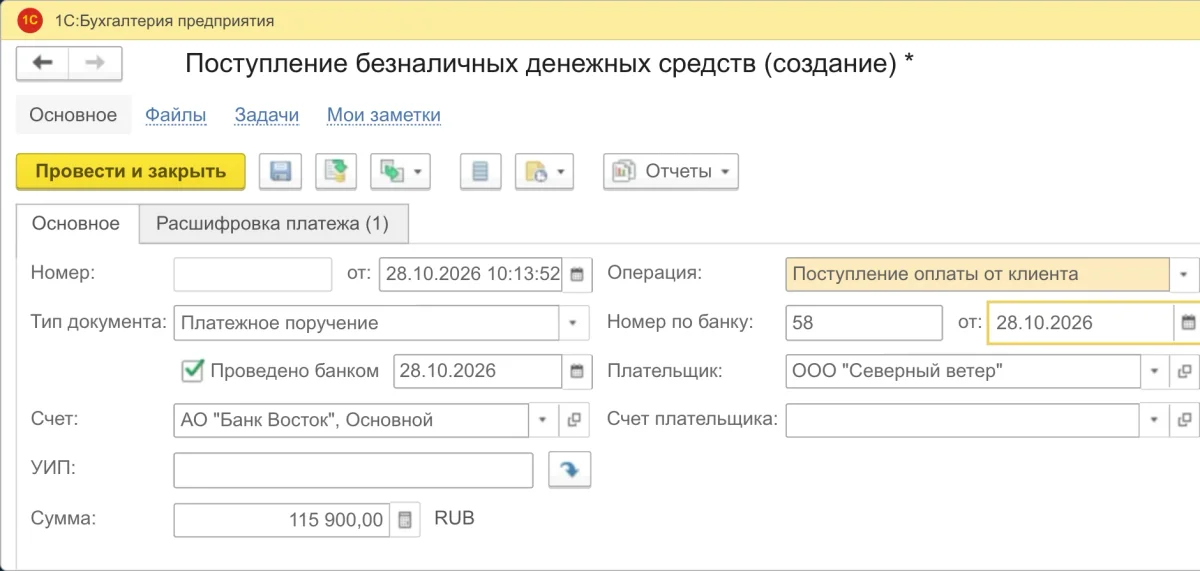Open the Задачи link
Screen dimensions: 1200x571
click(x=267, y=115)
